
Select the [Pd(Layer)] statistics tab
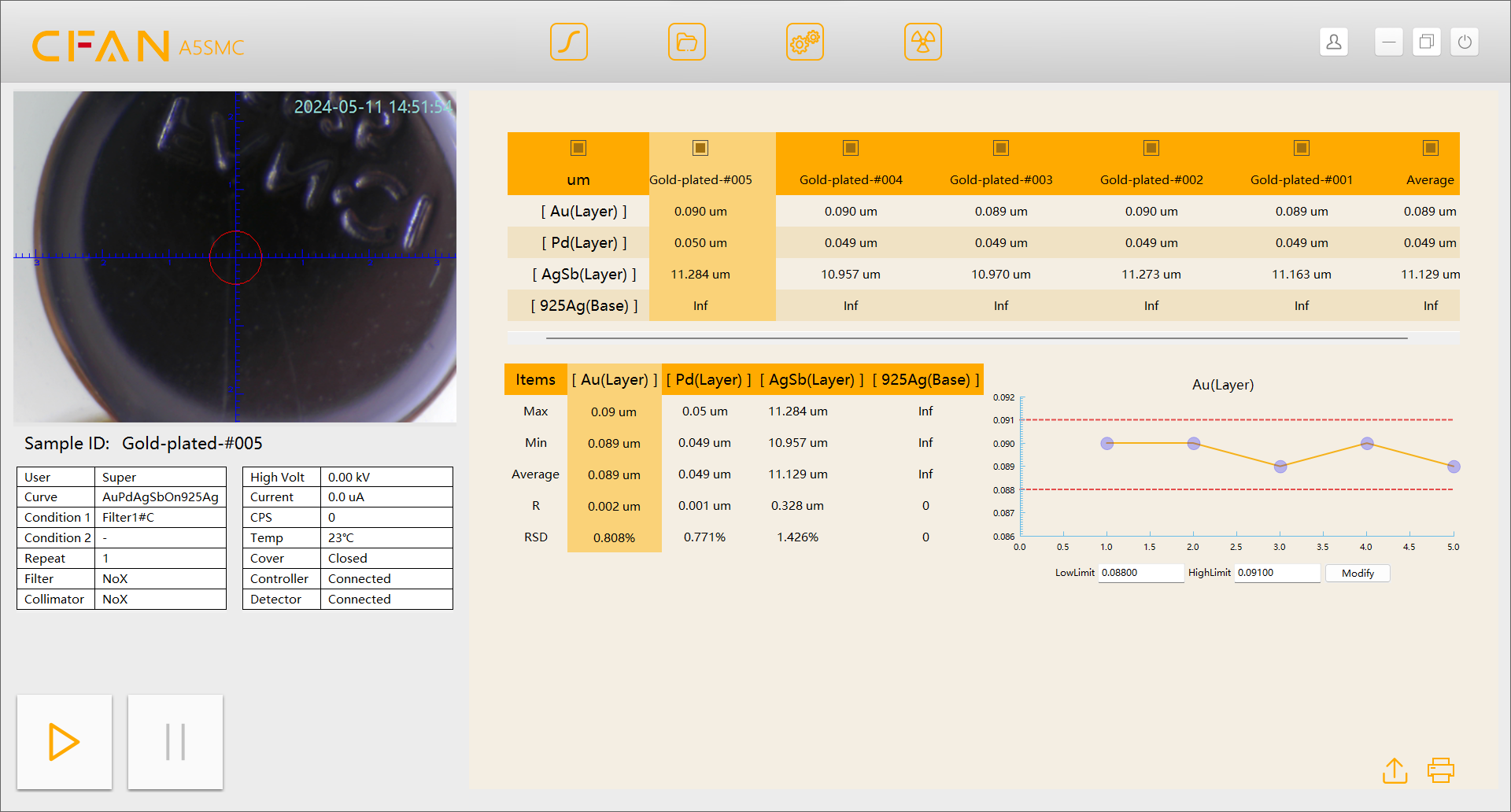[707, 379]
